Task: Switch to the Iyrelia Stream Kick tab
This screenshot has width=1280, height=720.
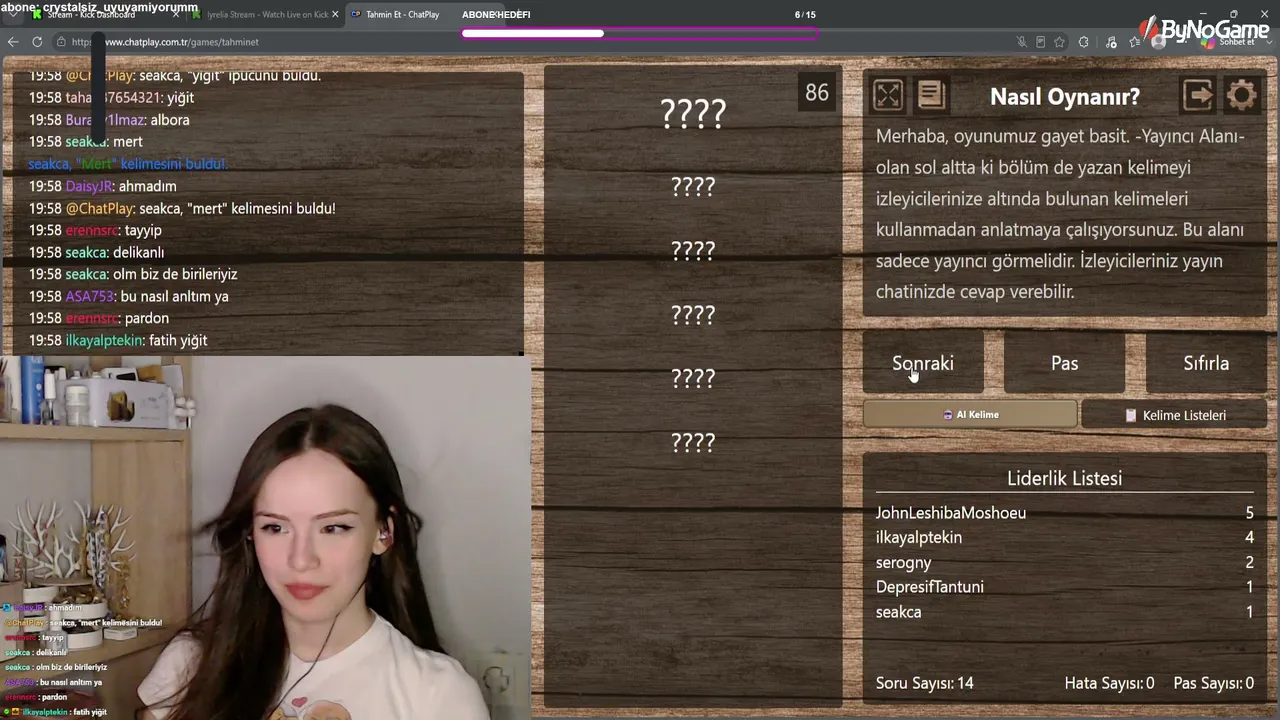Action: tap(267, 14)
